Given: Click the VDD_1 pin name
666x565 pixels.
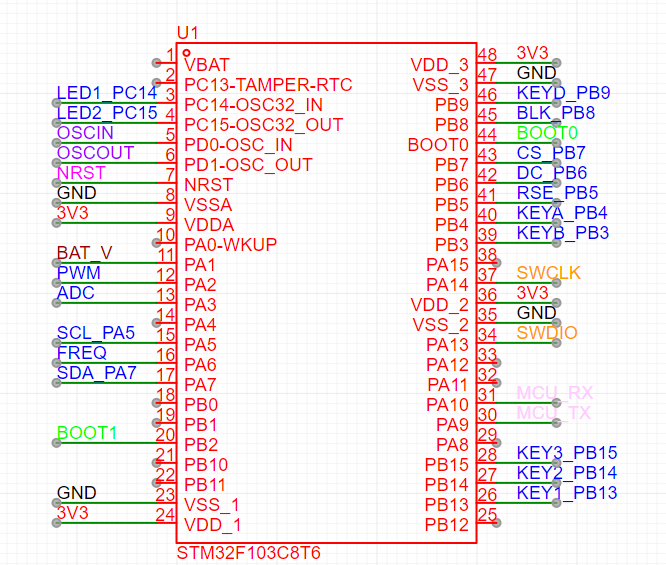Looking at the screenshot, I should point(213,525).
